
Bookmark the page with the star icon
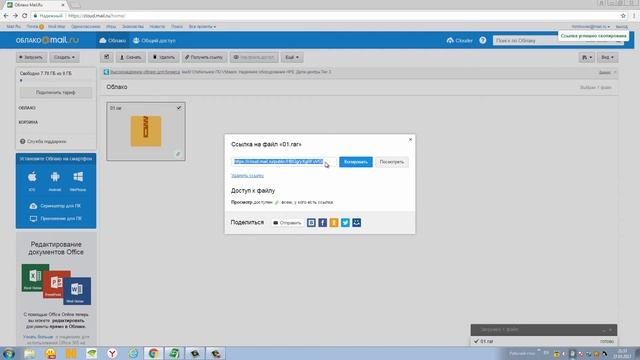coord(623,16)
